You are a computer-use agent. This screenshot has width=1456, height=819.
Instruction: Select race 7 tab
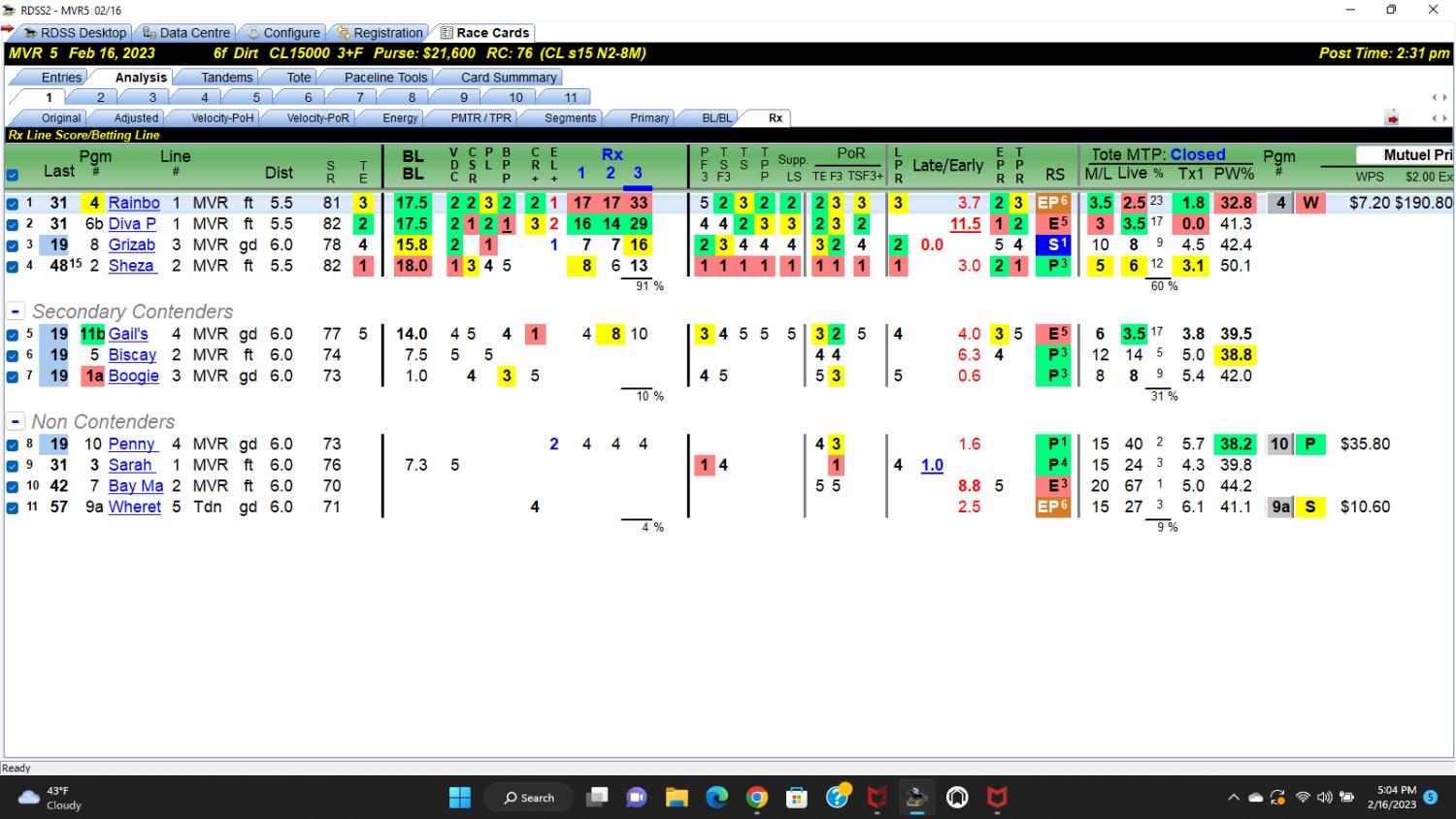coord(360,98)
